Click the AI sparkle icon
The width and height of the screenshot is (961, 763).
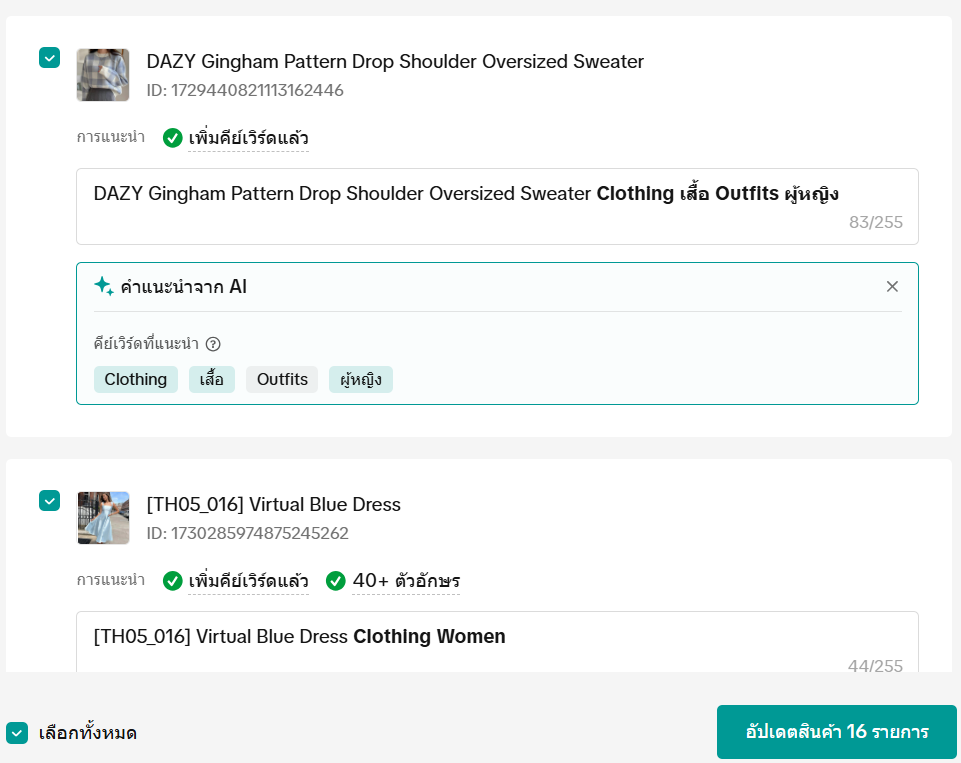click(103, 287)
